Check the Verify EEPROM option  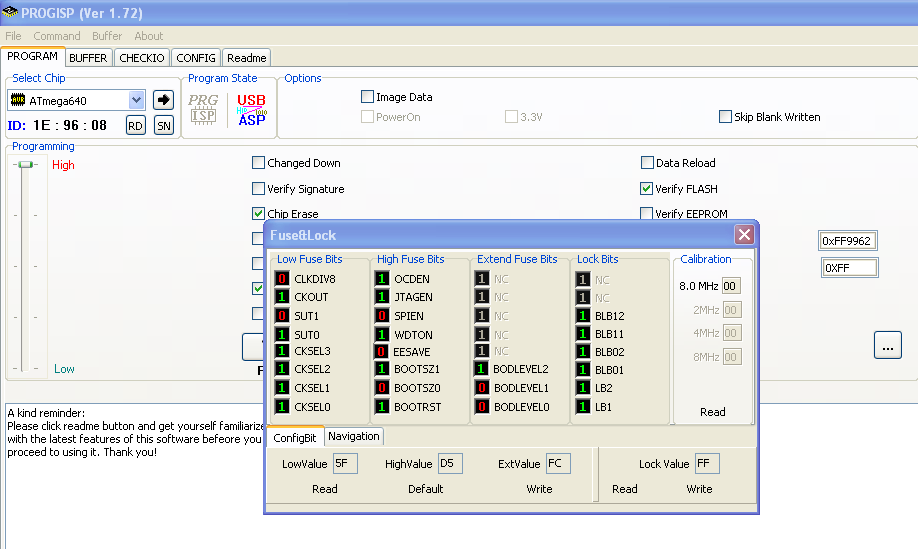coord(646,214)
